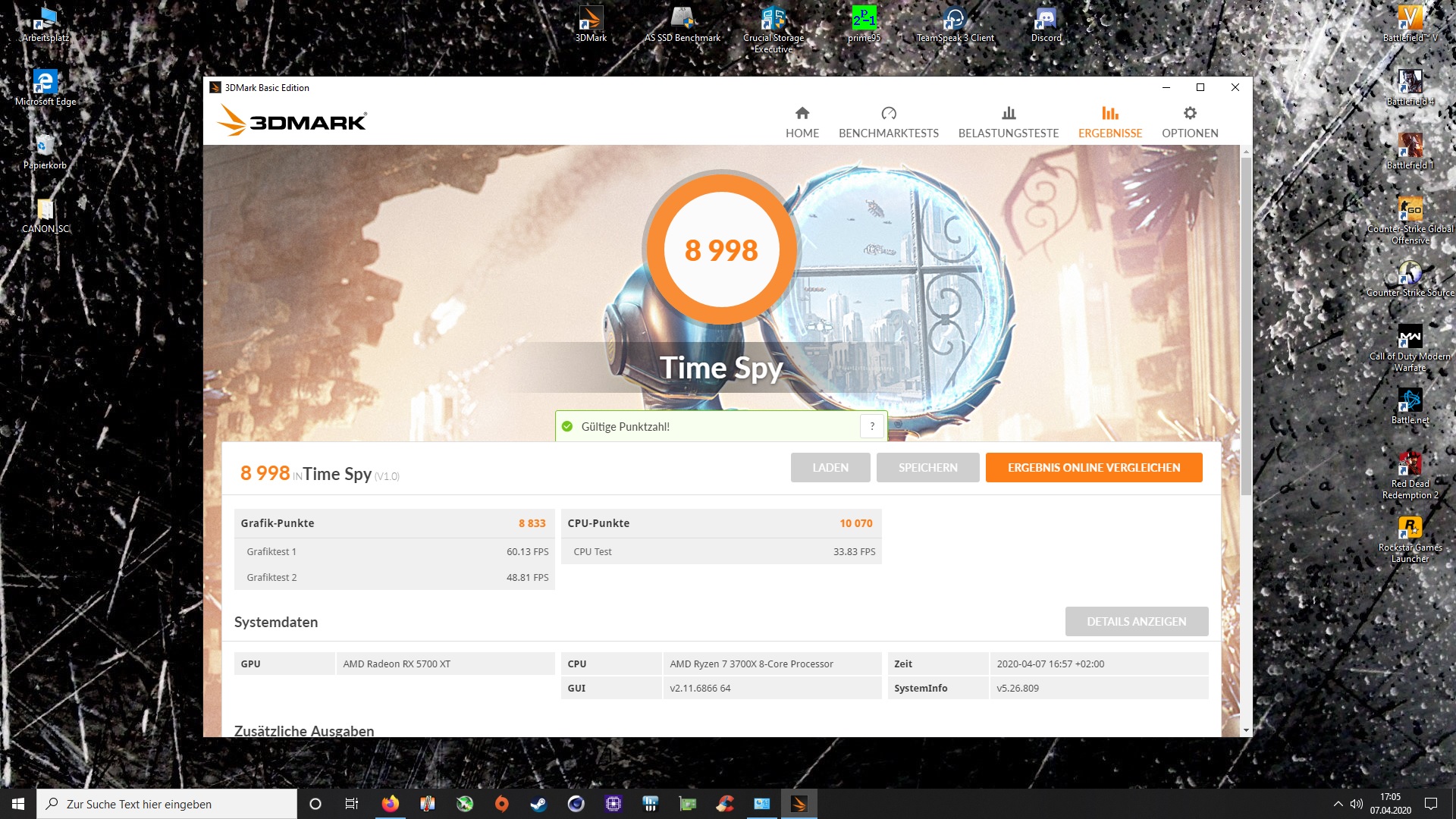Show hidden system tray icons chevron
The height and width of the screenshot is (819, 1456).
(x=1338, y=804)
